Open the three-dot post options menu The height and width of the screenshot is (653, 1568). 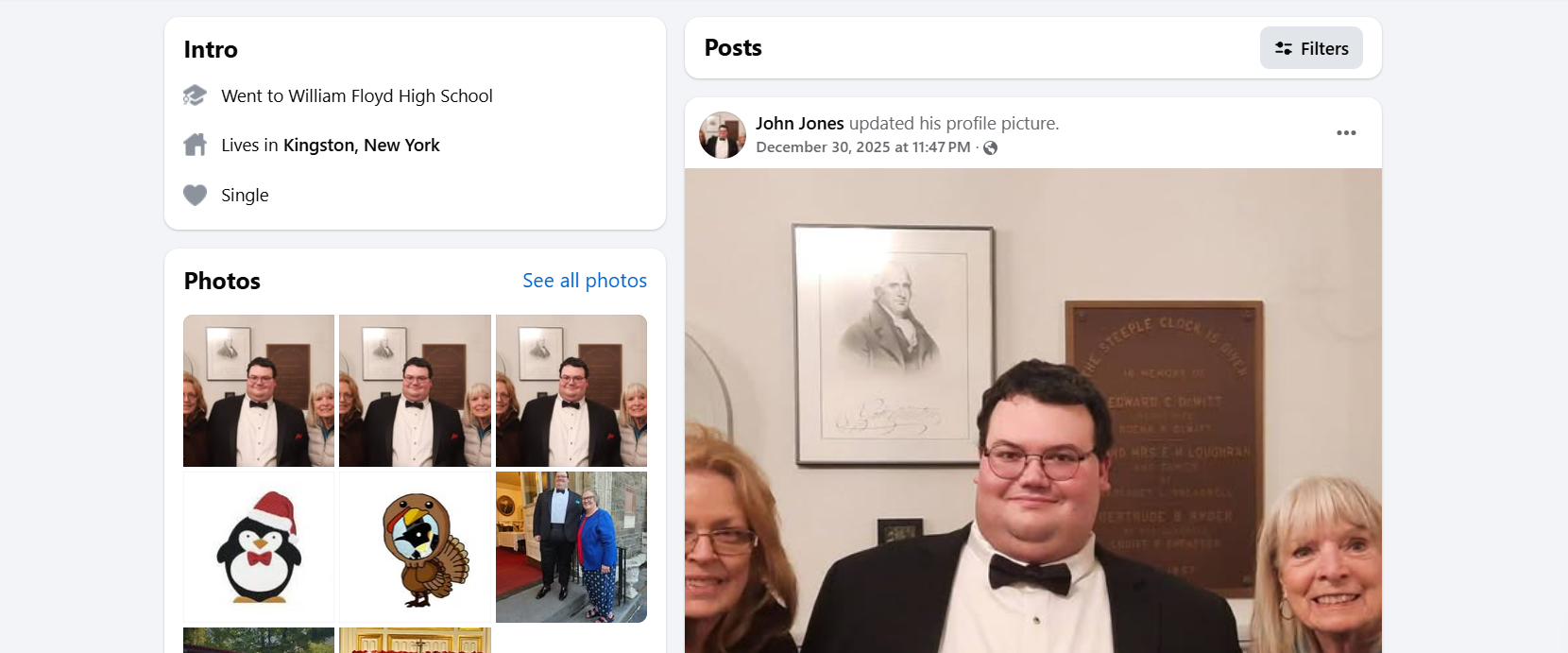coord(1346,133)
